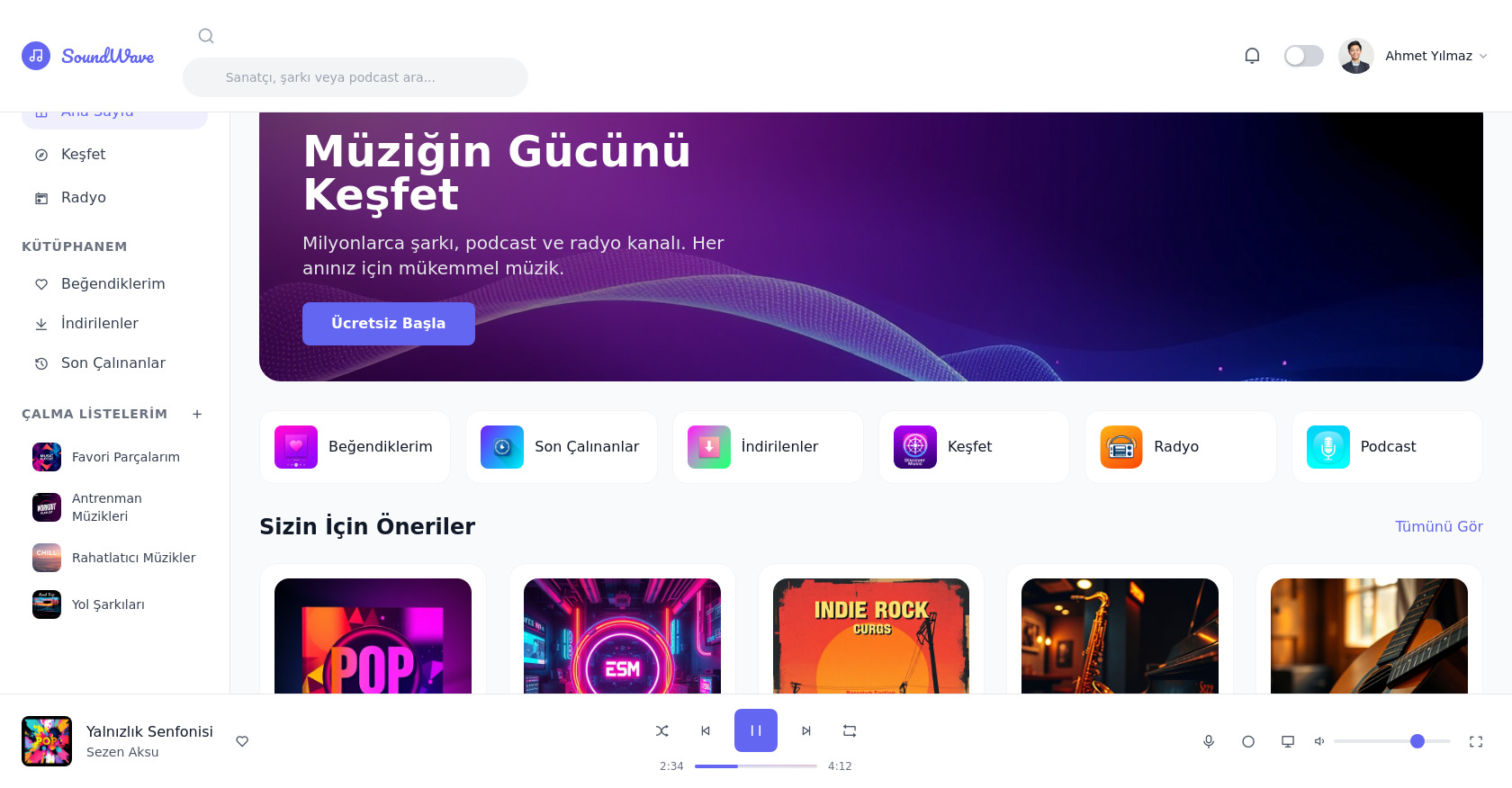
Task: Click the Sezen Aksu artist name
Action: pos(122,752)
